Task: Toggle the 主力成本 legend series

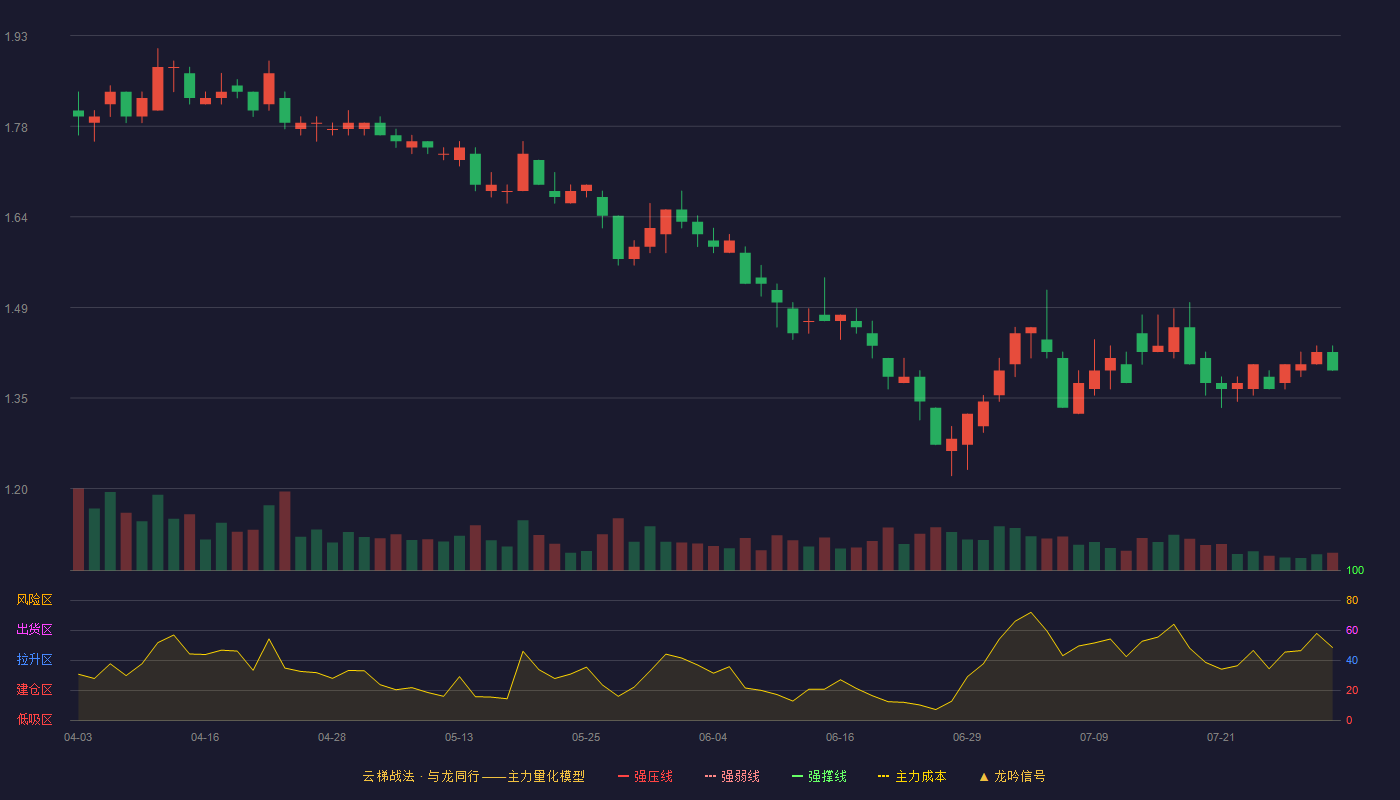Action: (912, 776)
